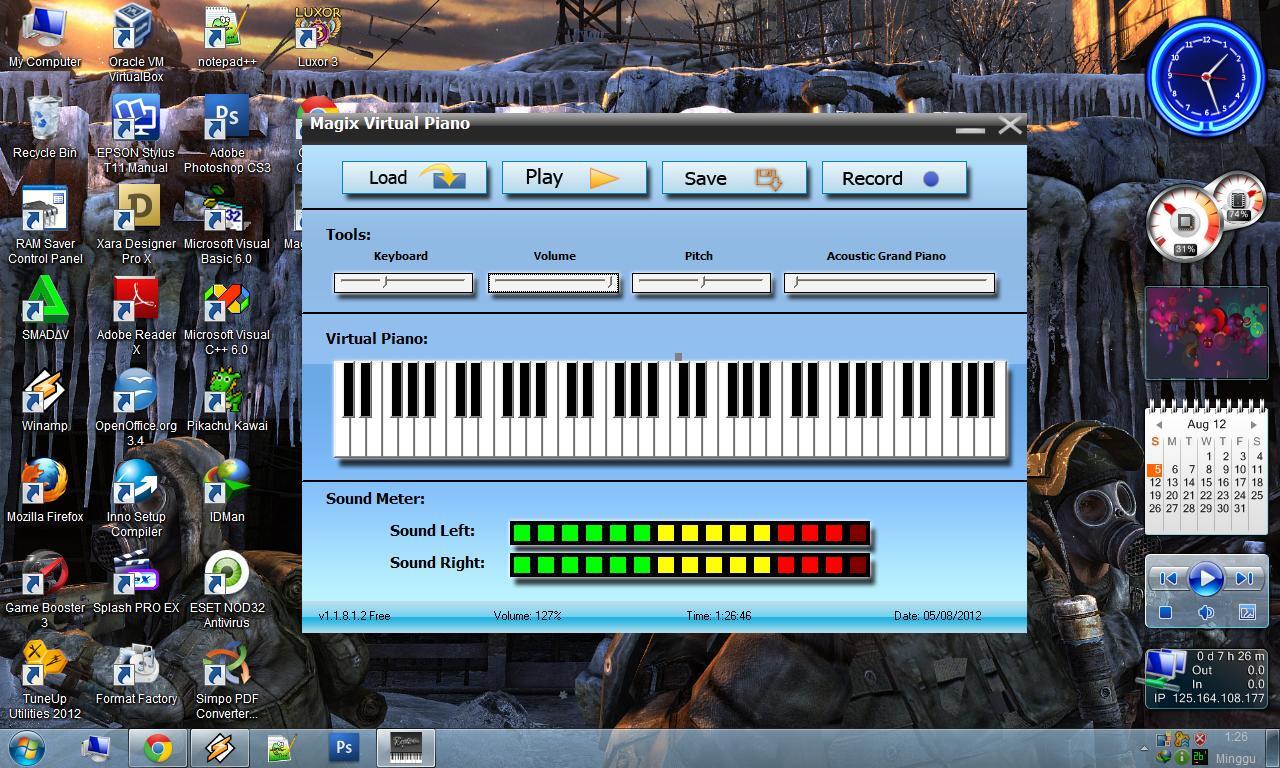This screenshot has width=1280, height=768.
Task: Click the "Volume: 127%" status text
Action: 527,616
